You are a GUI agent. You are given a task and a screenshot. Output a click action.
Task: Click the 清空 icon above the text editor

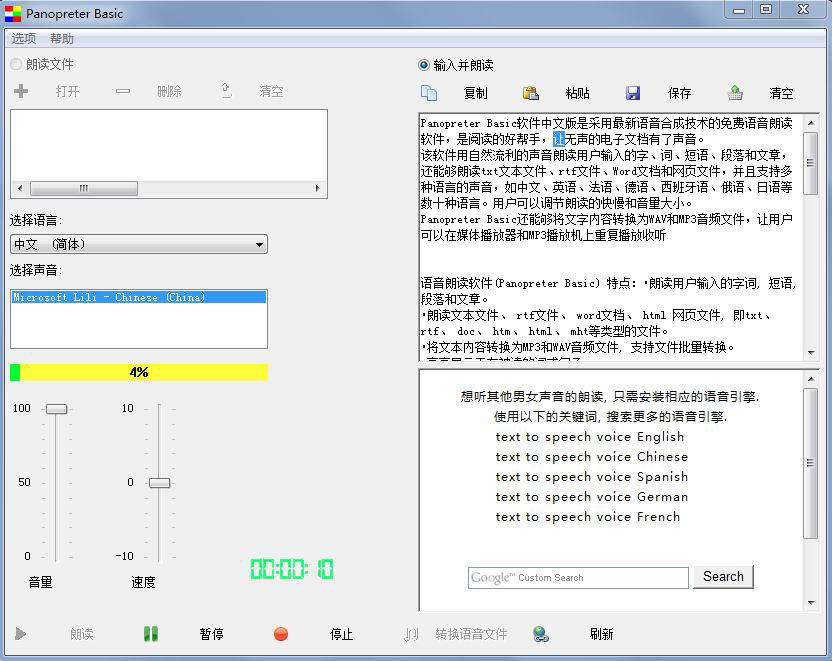[735, 93]
